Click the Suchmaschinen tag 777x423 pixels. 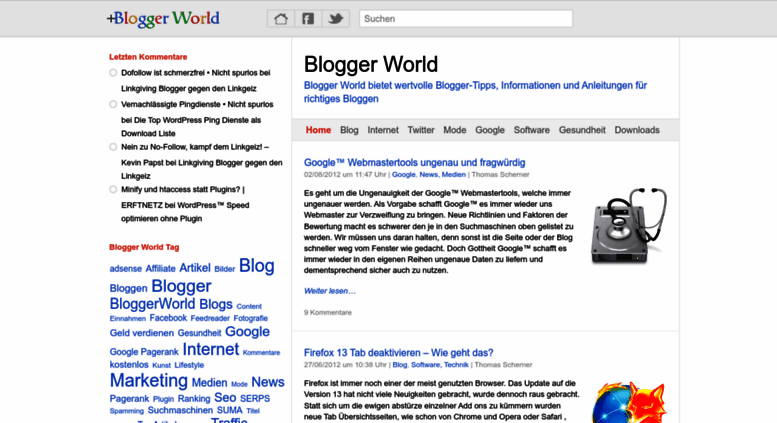click(x=180, y=410)
